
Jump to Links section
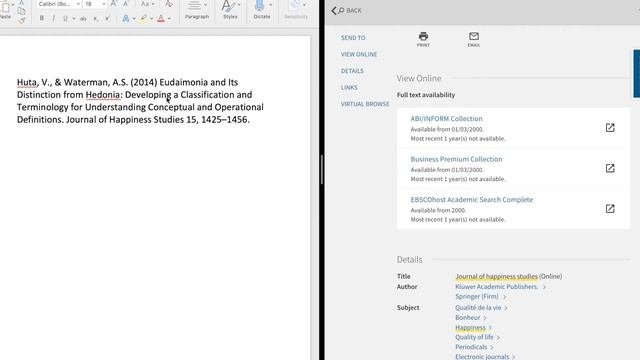pos(349,88)
